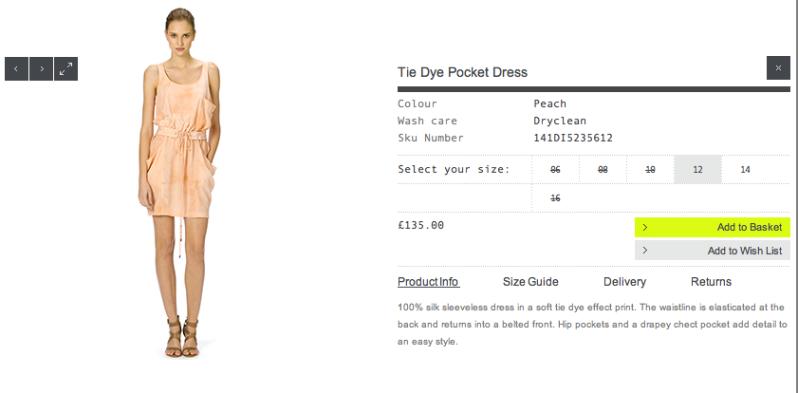This screenshot has width=798, height=393.
Task: Click arrow icon on Add to Basket
Action: (x=645, y=228)
